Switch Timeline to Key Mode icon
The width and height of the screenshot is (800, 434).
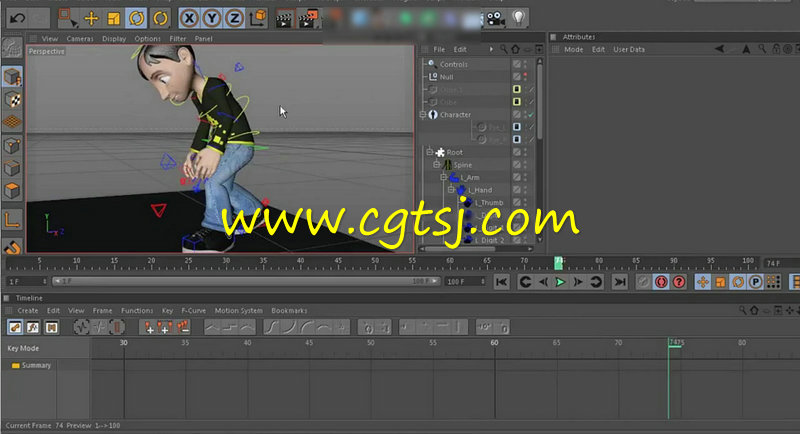tap(15, 327)
